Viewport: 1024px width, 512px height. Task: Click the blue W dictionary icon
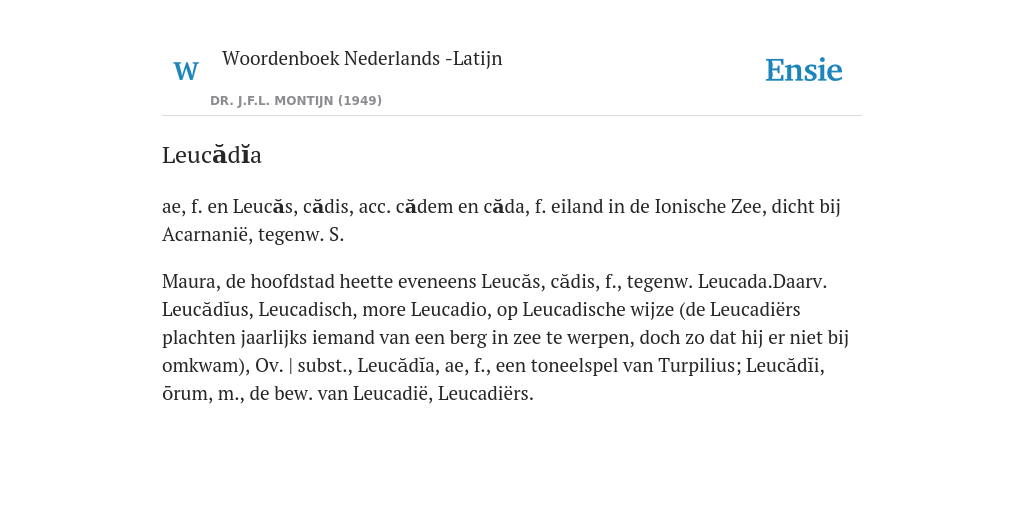coord(185,71)
